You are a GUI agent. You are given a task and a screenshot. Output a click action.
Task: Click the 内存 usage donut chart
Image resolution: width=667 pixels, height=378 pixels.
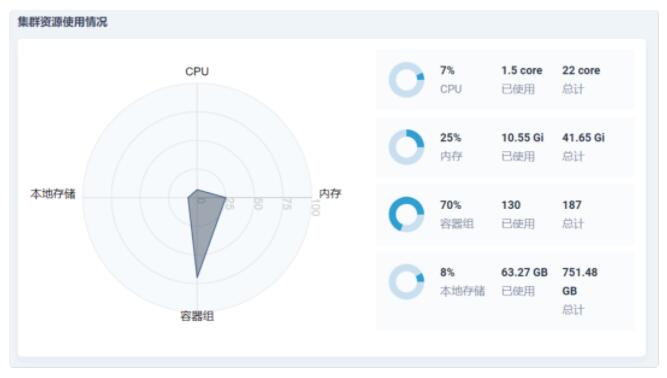(x=406, y=147)
